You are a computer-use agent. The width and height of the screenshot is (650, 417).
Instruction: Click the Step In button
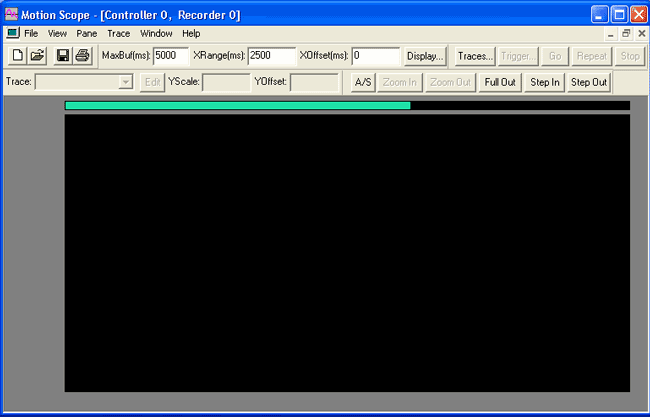coord(545,82)
